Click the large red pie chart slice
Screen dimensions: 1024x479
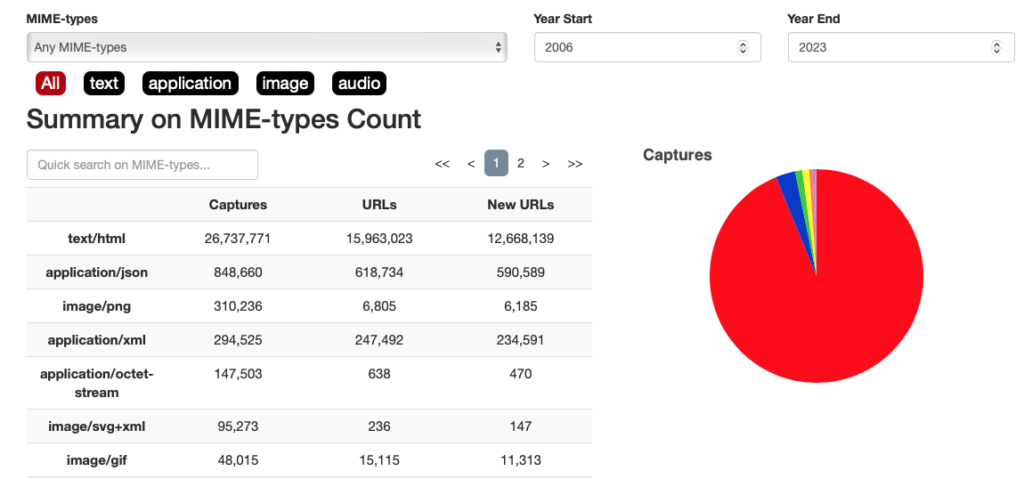810,300
